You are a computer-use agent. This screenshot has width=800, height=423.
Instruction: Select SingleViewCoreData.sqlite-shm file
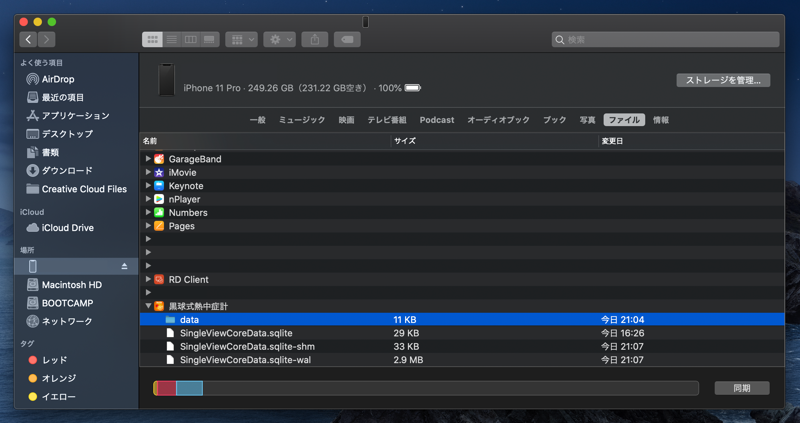tap(462, 346)
